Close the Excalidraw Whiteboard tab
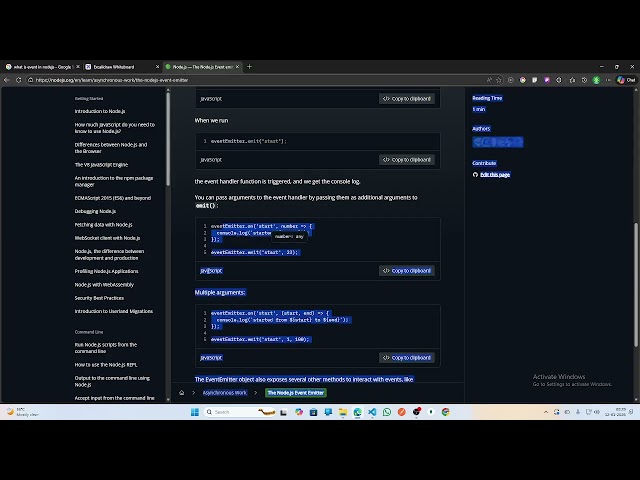The width and height of the screenshot is (640, 480). coord(158,67)
